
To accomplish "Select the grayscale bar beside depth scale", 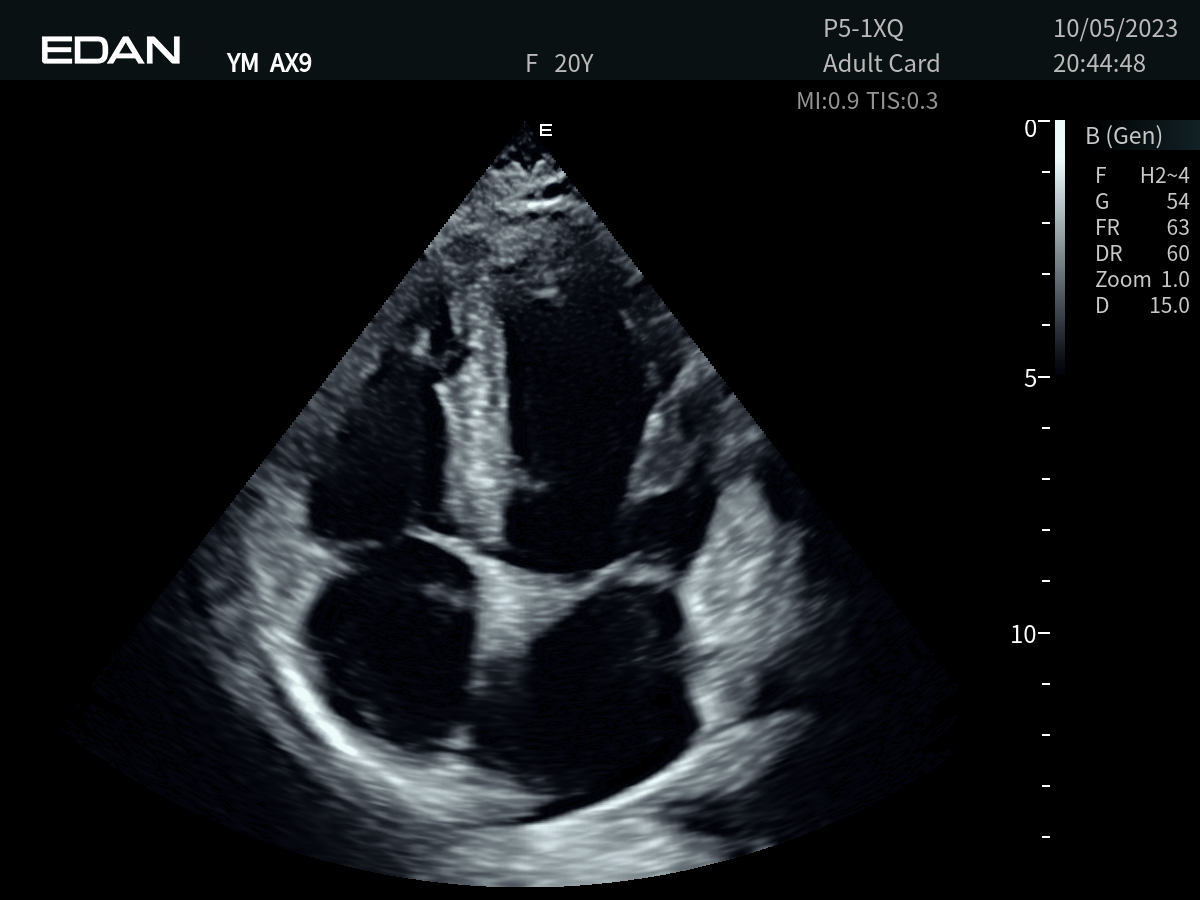I will (x=1060, y=245).
